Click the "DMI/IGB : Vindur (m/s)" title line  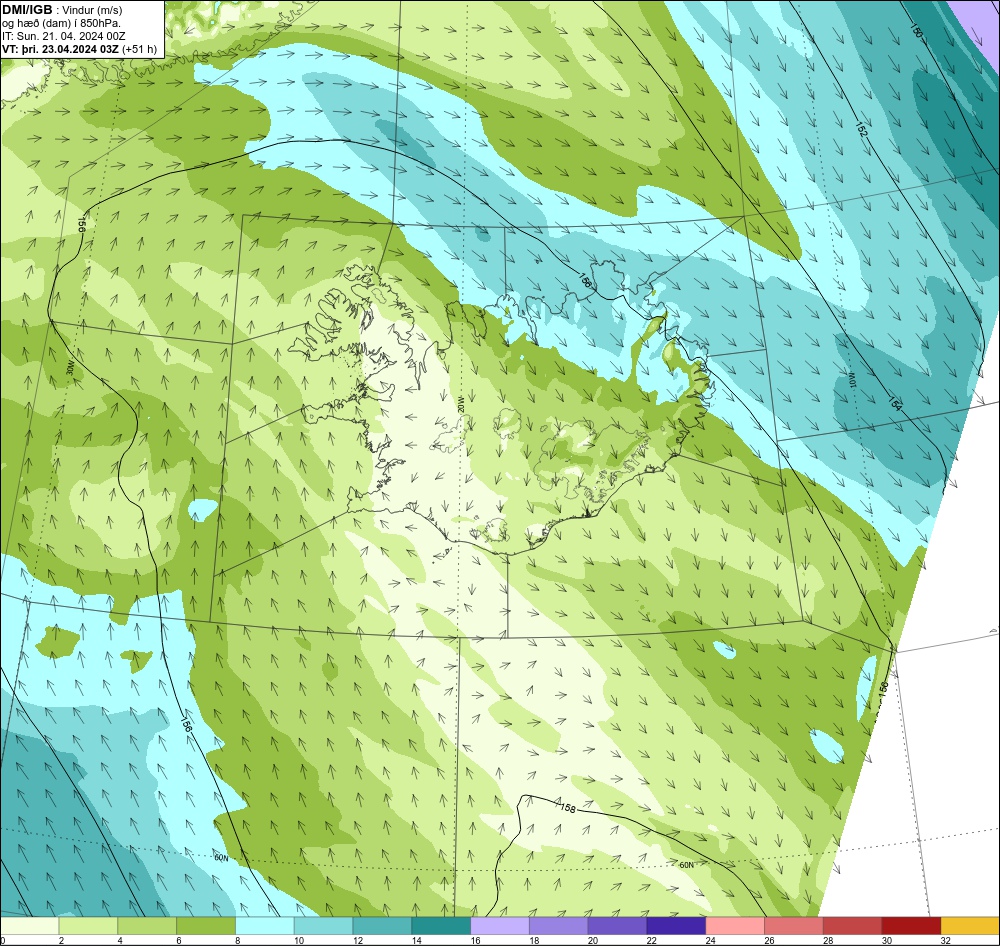[62, 10]
